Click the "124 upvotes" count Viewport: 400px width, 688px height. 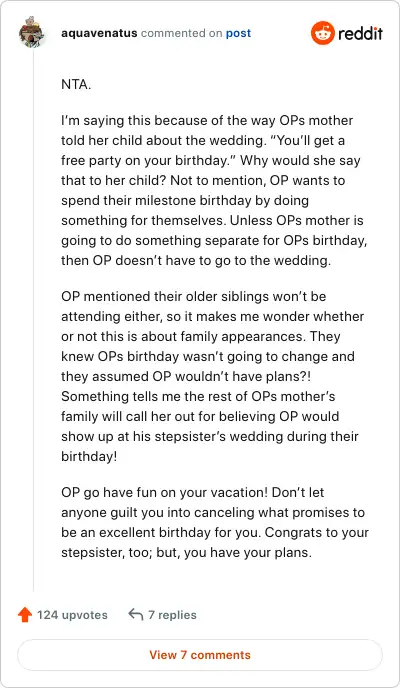(x=72, y=615)
